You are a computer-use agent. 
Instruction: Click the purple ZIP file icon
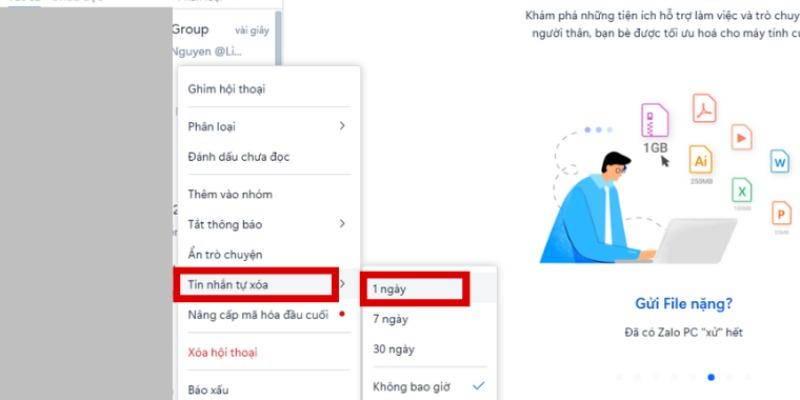click(x=655, y=120)
